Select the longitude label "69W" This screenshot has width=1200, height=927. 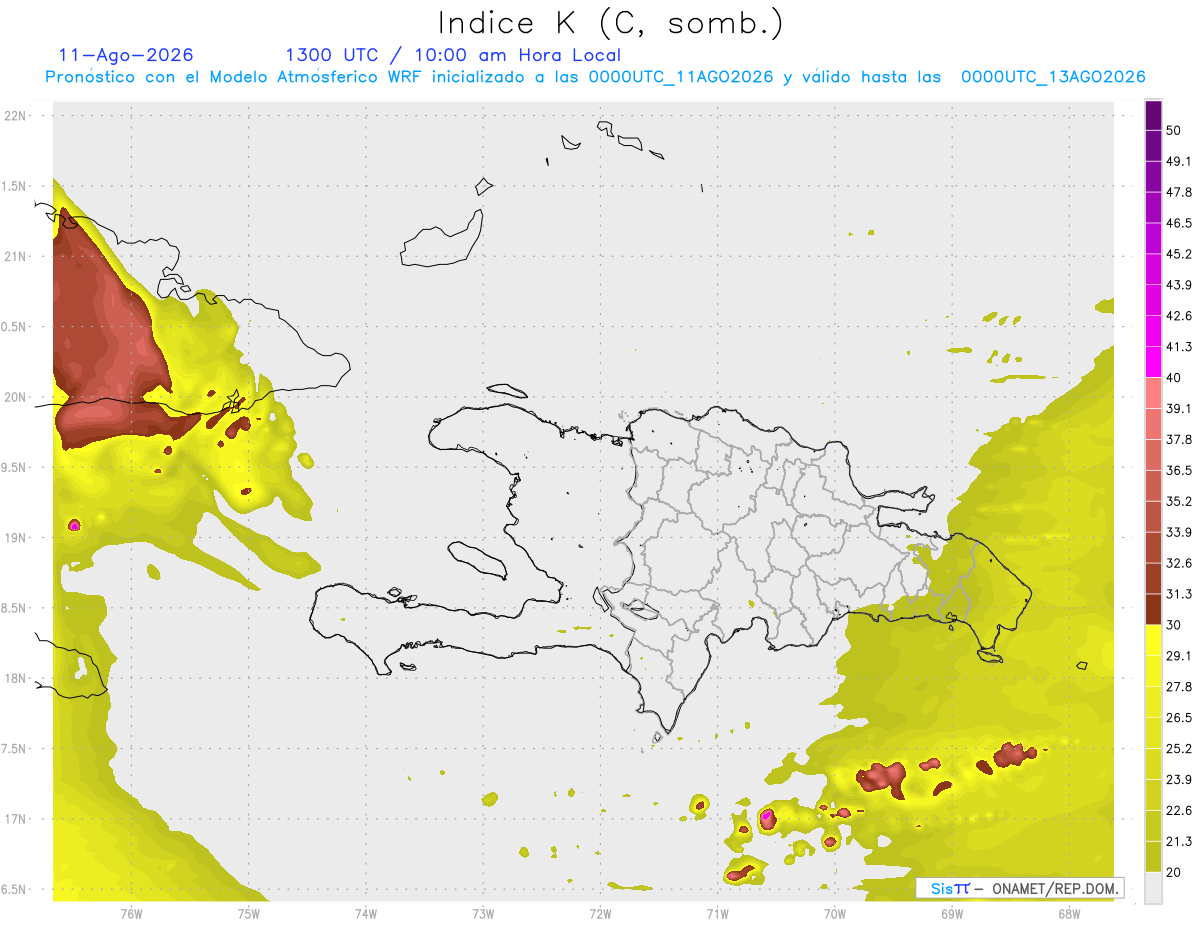(x=952, y=913)
